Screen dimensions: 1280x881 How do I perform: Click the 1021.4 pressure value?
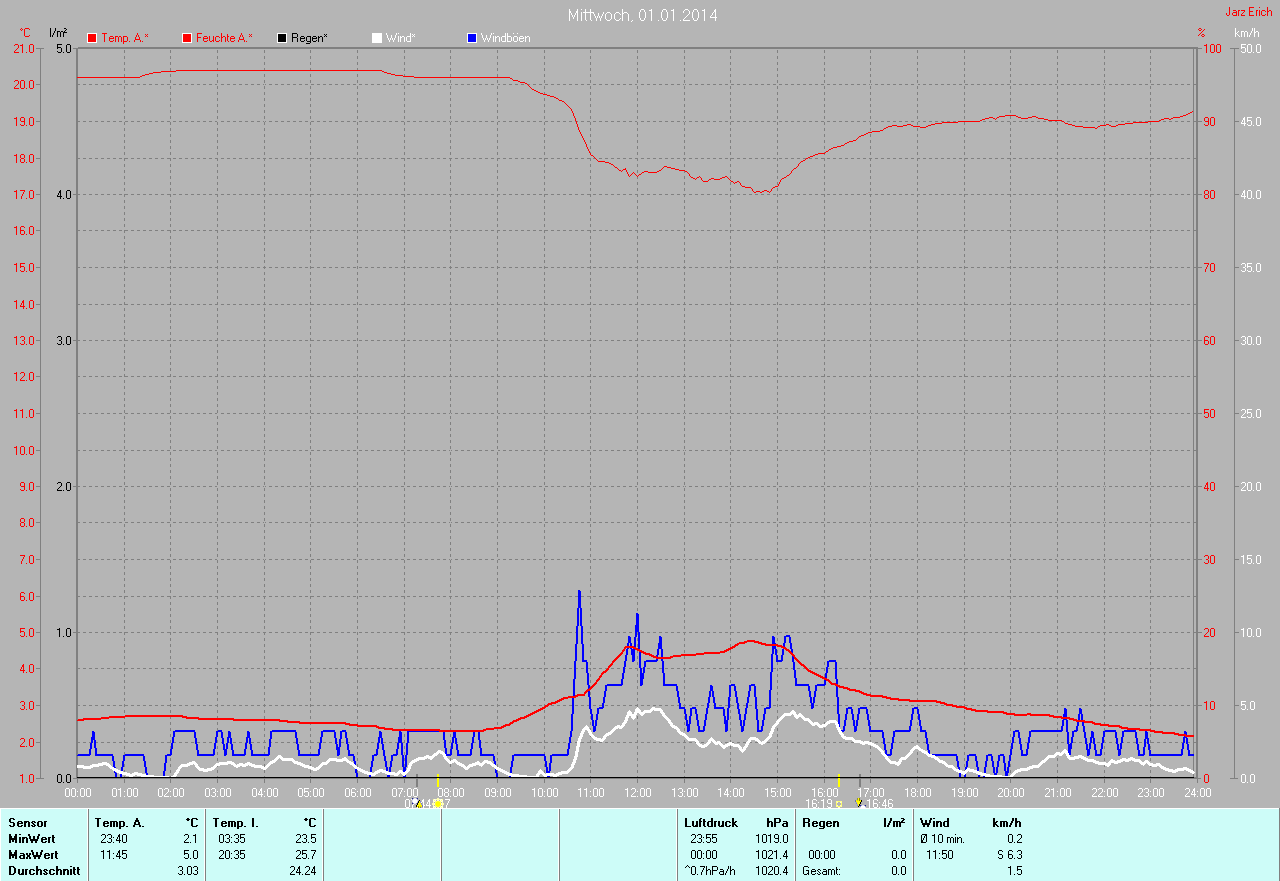point(771,855)
